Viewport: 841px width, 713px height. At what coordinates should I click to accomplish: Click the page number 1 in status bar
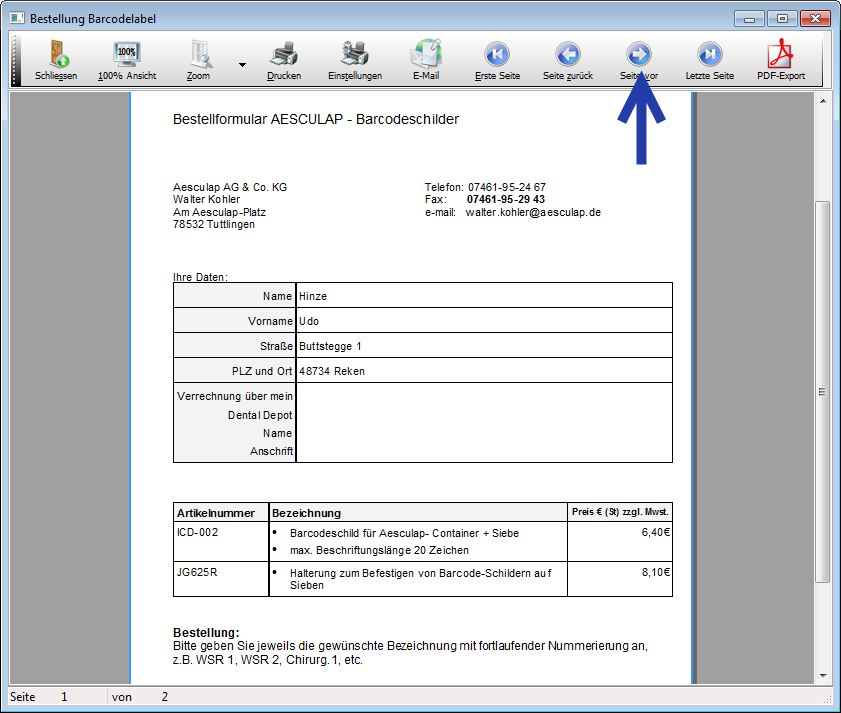pos(64,697)
